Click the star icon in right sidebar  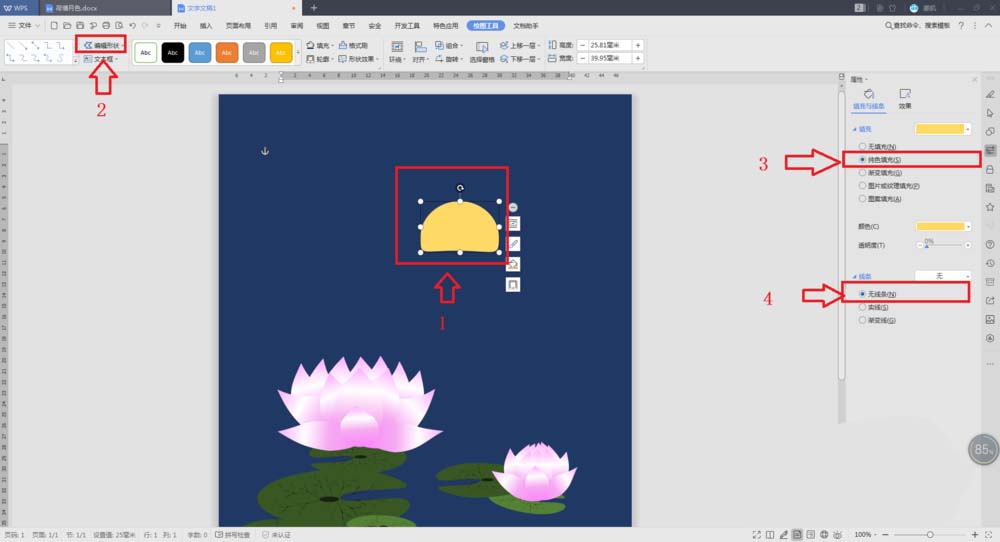pos(990,207)
